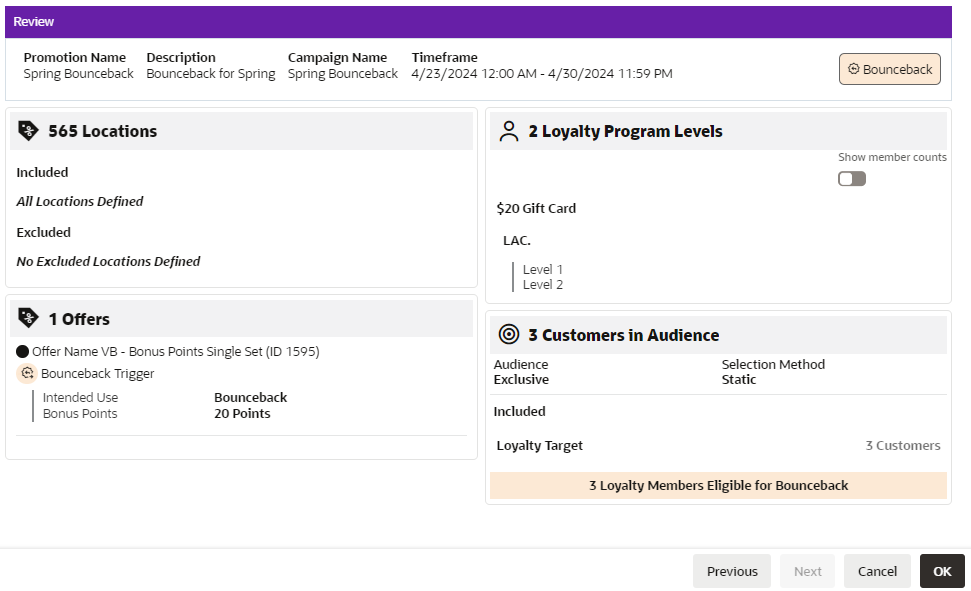This screenshot has width=971, height=591.
Task: Click the Next button
Action: point(808,571)
